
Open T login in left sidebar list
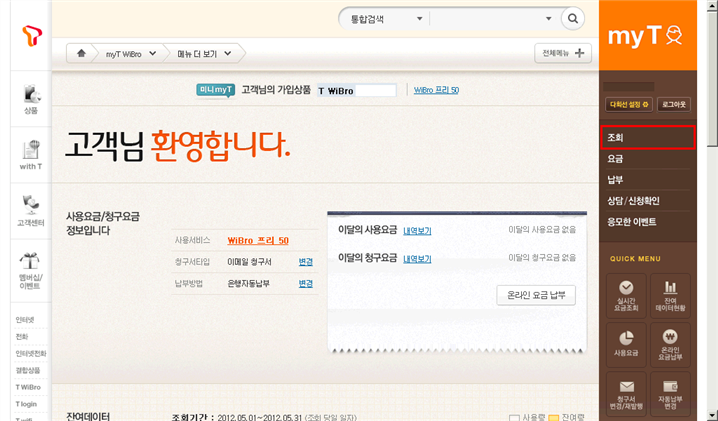(x=26, y=404)
